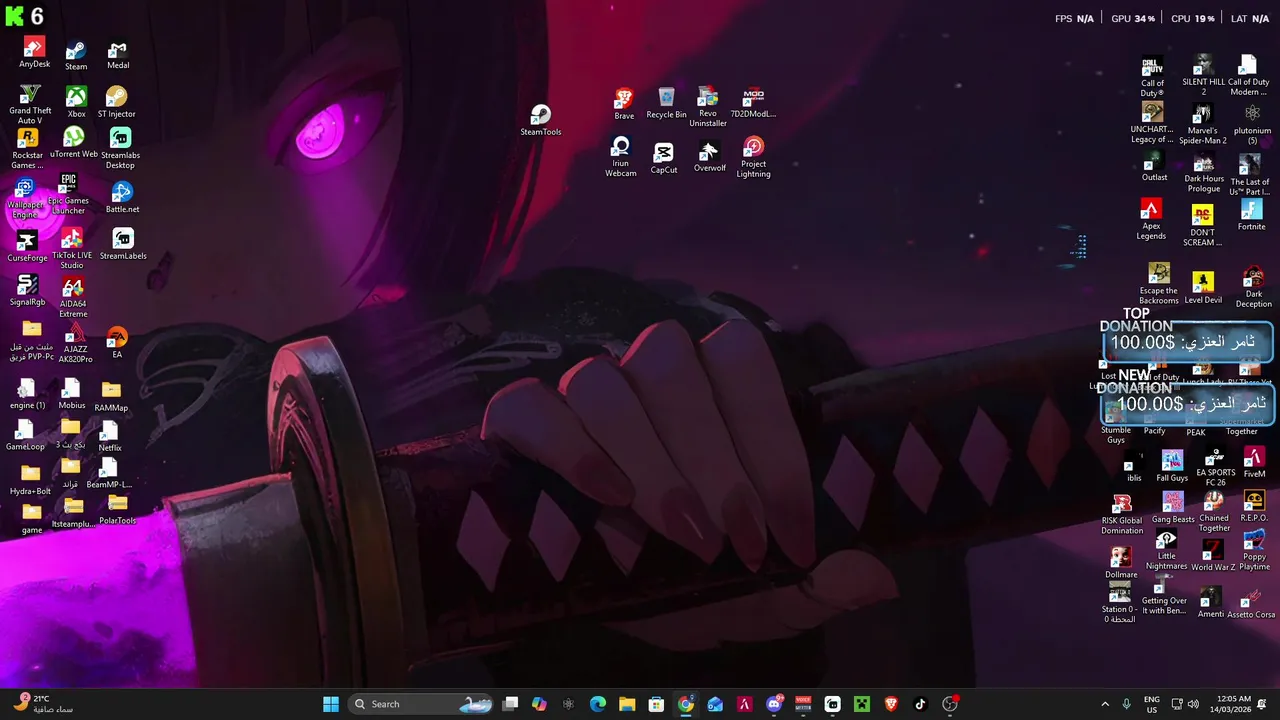Open the Epic Games Launcher icon
This screenshot has width=1280, height=720.
pyautogui.click(x=68, y=194)
